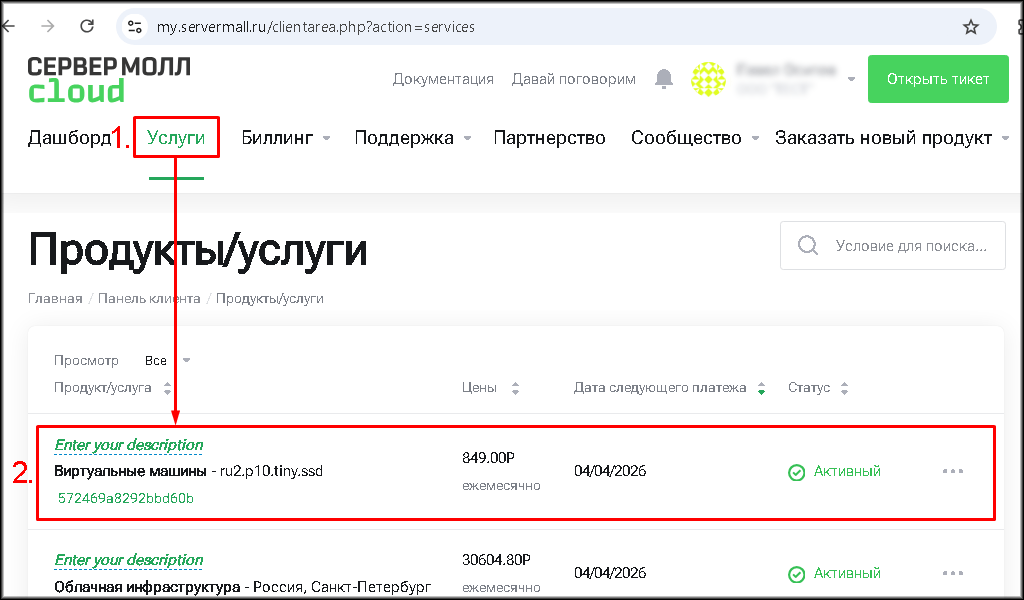Open the Услуги menu tab
The image size is (1024, 600).
(x=176, y=138)
